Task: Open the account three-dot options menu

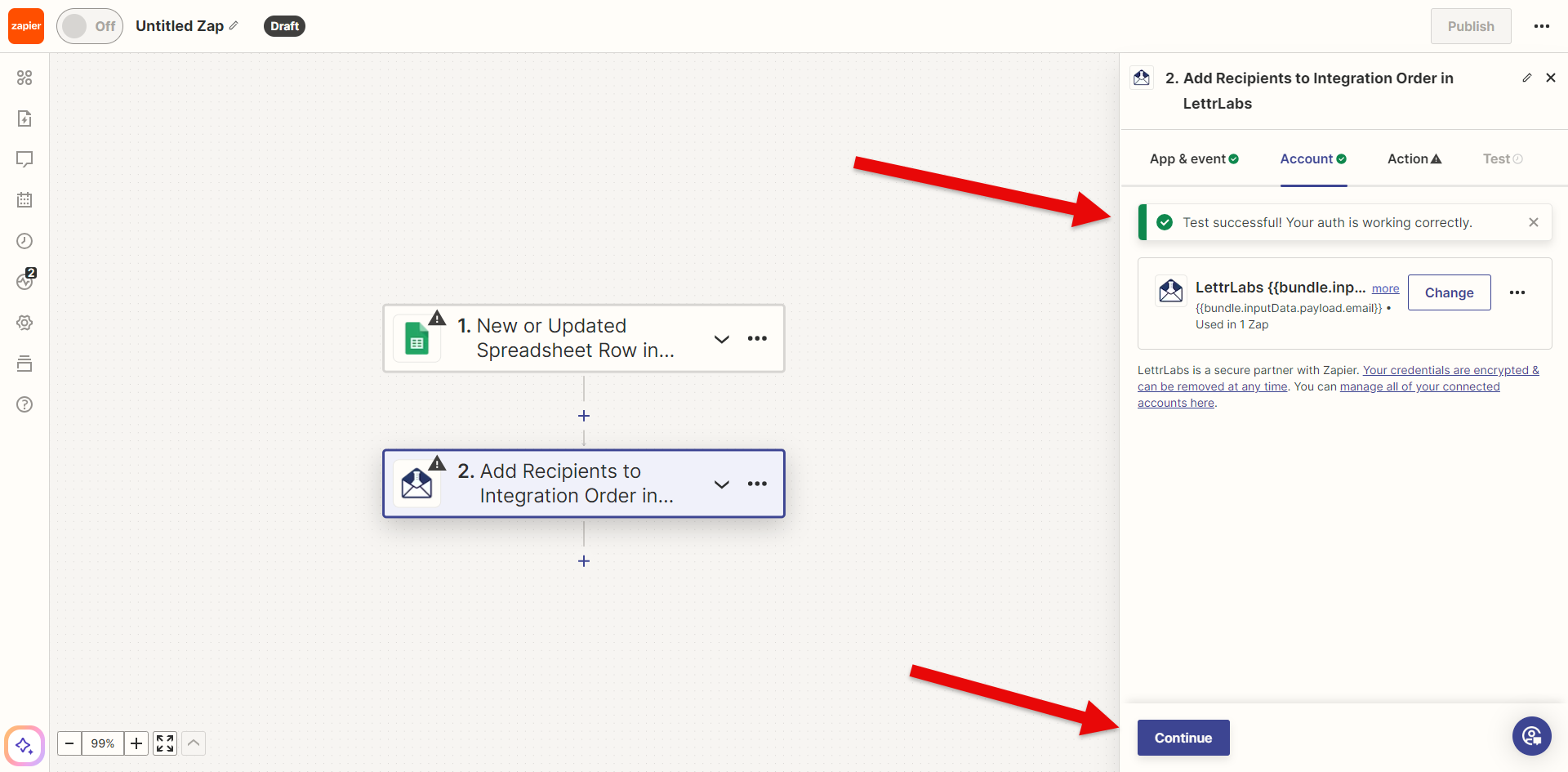Action: click(1517, 292)
